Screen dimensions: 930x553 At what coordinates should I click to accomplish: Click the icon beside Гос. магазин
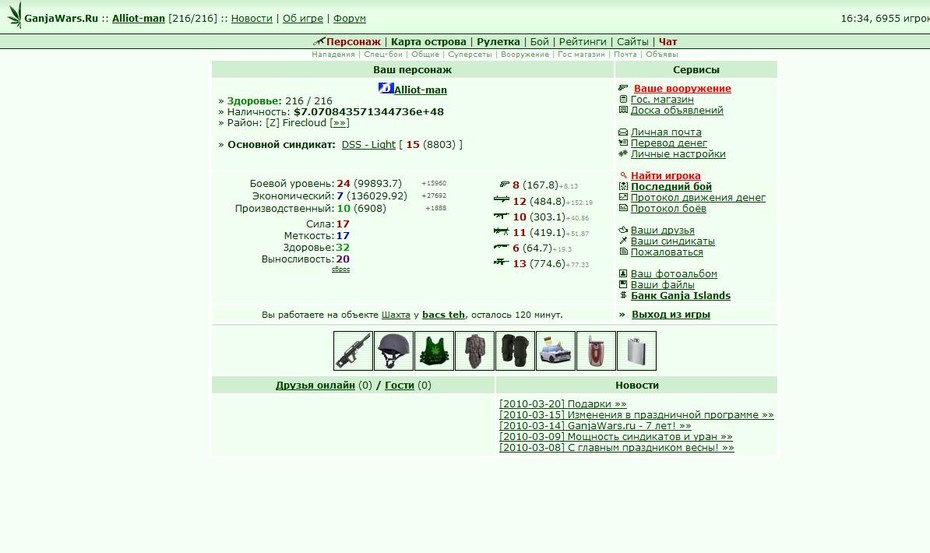623,99
